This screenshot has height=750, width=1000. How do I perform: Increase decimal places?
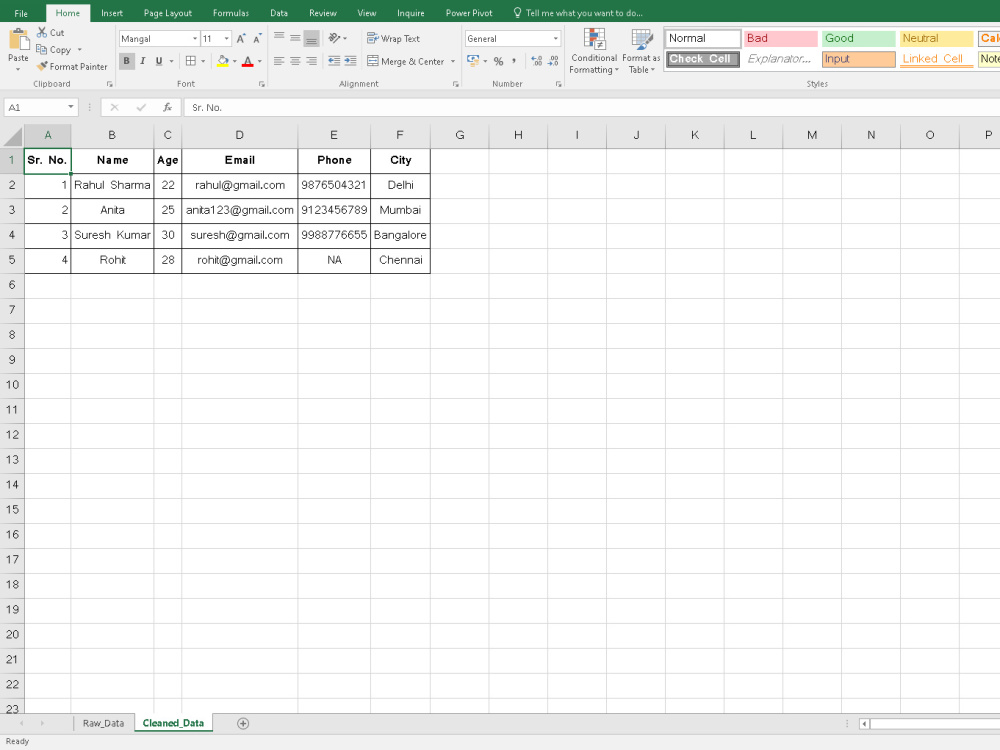[x=537, y=61]
